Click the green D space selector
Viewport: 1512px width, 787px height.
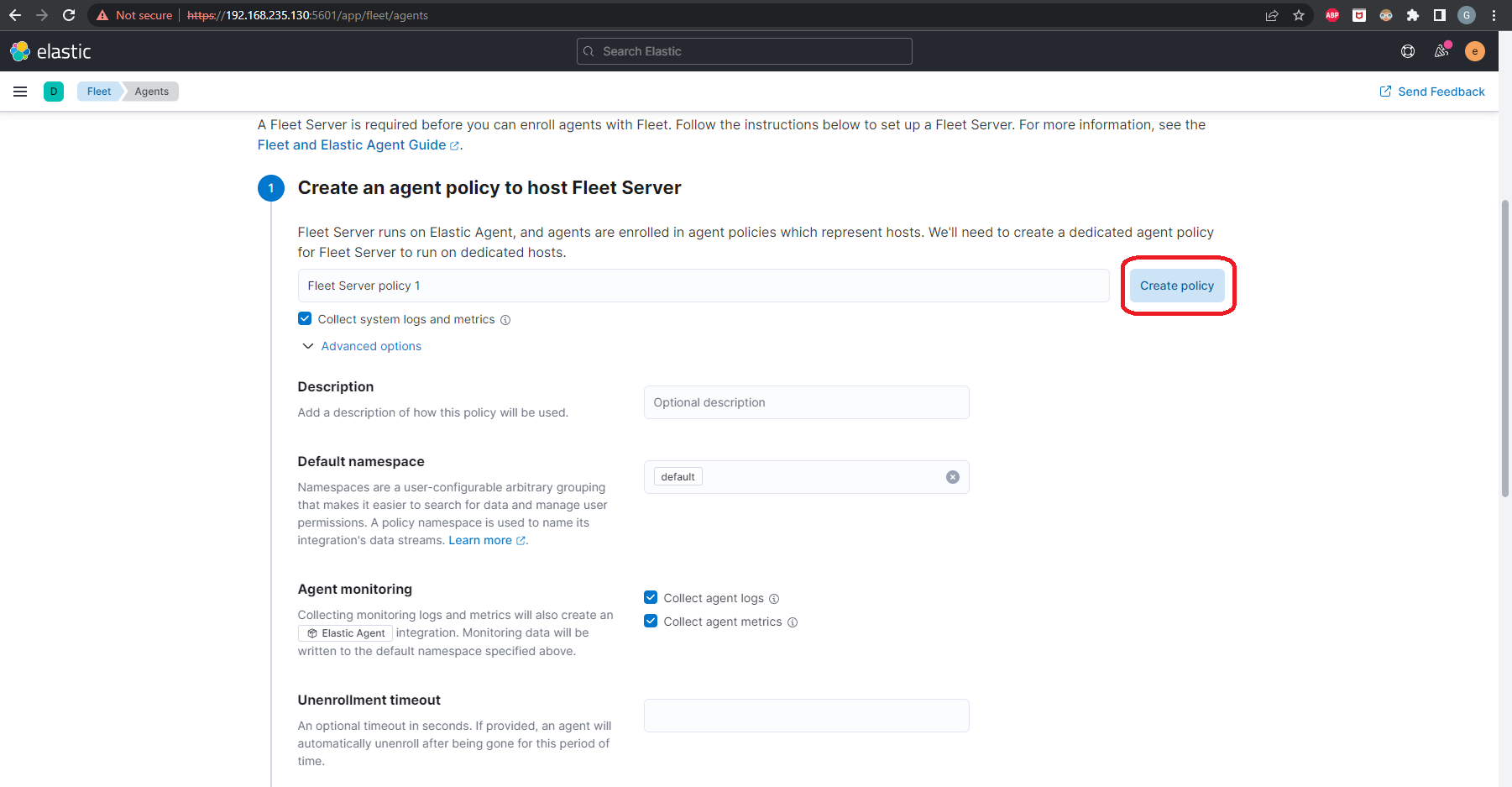pyautogui.click(x=54, y=92)
